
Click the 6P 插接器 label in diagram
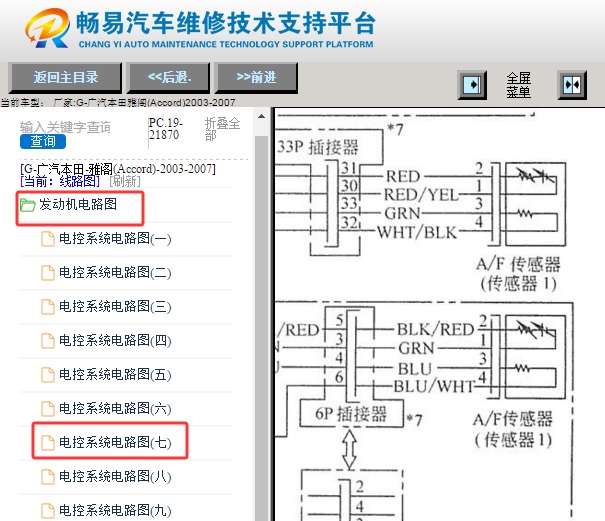351,414
